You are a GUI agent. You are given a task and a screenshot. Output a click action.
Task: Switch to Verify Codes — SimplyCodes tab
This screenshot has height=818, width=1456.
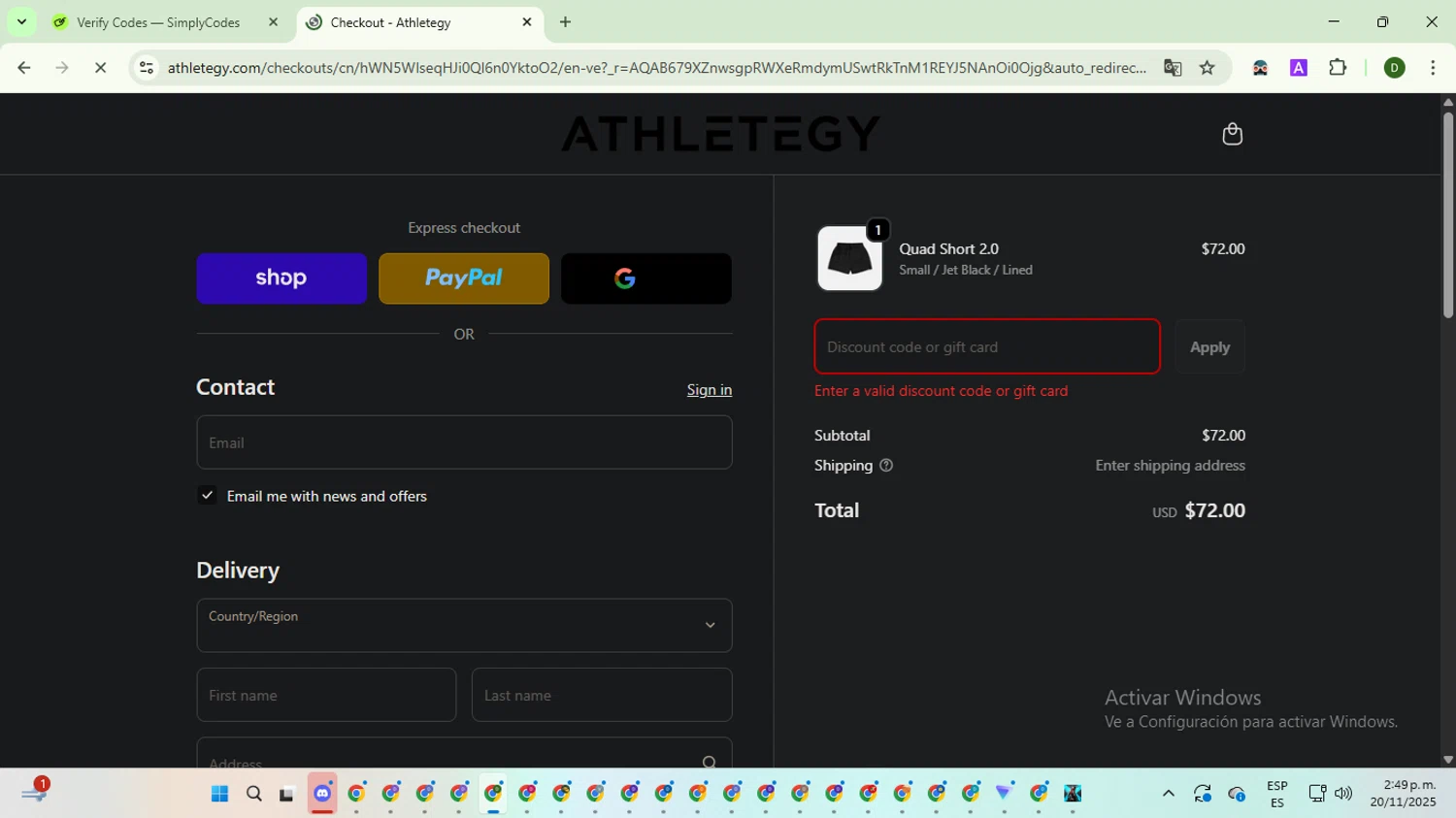click(158, 22)
